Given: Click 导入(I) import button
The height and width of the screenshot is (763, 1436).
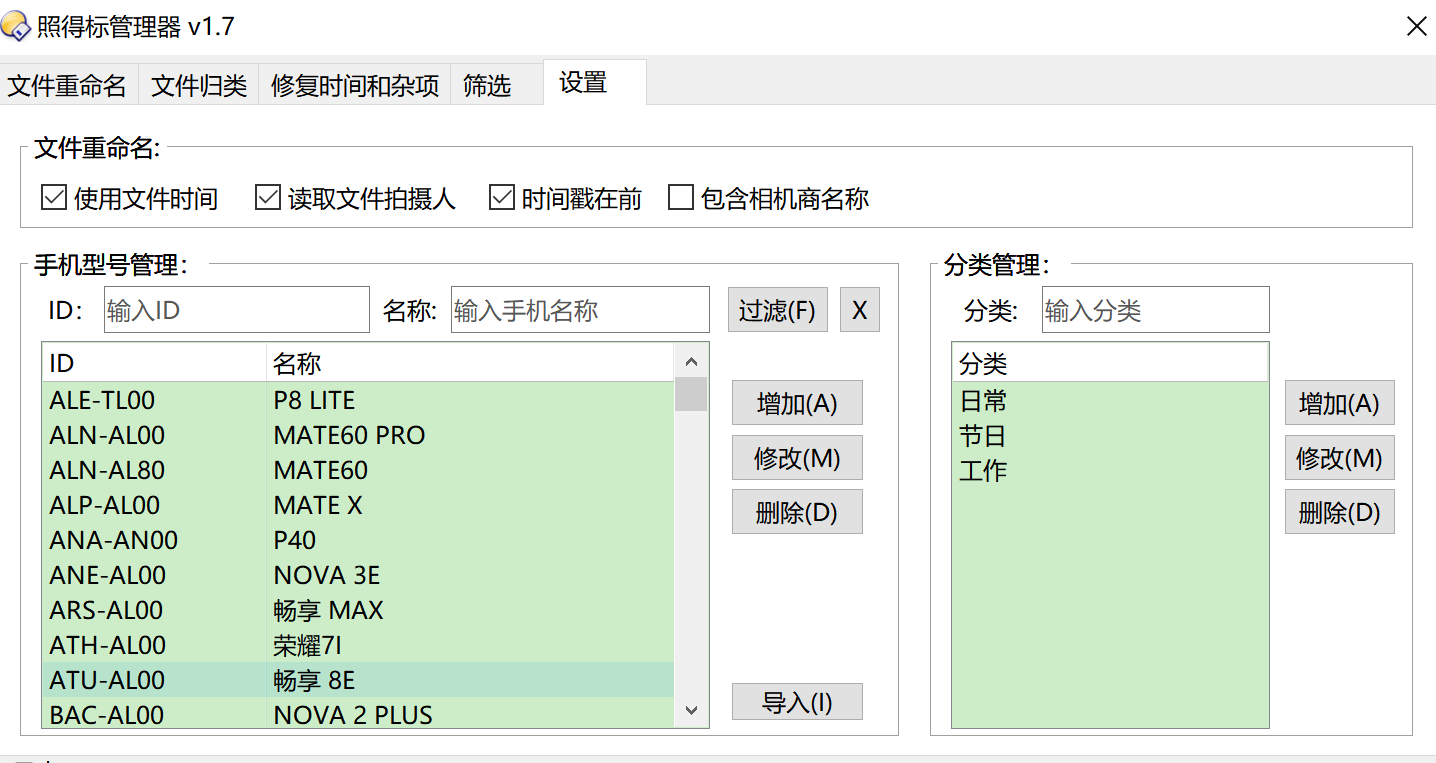Looking at the screenshot, I should tap(796, 702).
